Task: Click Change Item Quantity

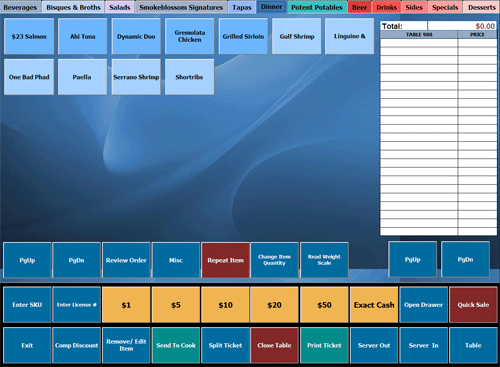Action: click(274, 260)
